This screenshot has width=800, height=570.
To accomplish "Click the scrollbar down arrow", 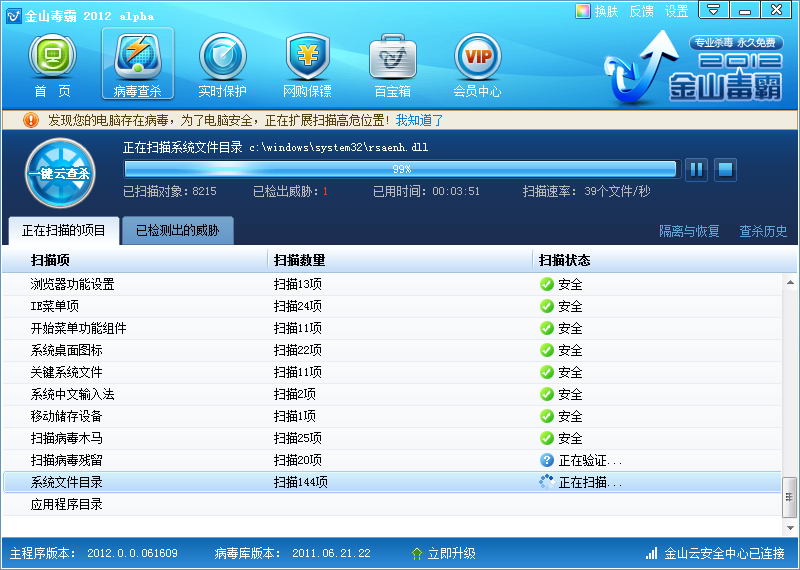I will (x=790, y=528).
